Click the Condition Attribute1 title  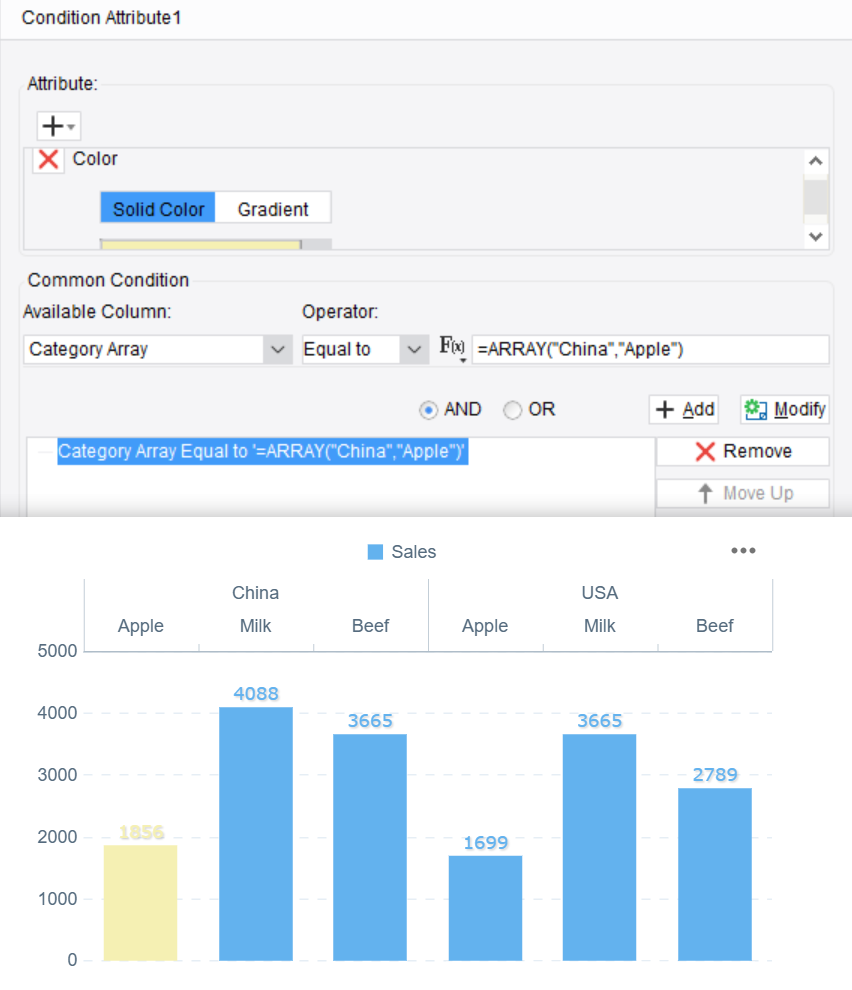point(102,17)
